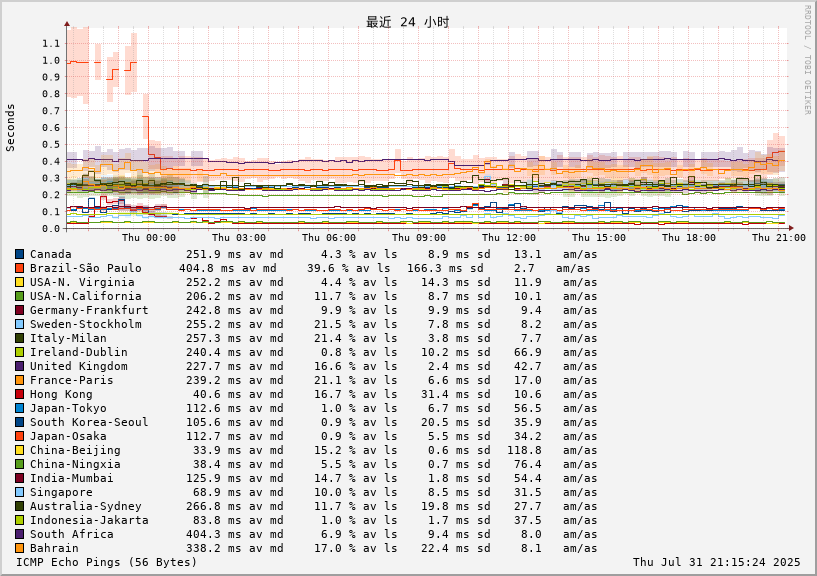This screenshot has width=817, height=576.
Task: Click the South Africa legend color swatch
Action: point(19,534)
